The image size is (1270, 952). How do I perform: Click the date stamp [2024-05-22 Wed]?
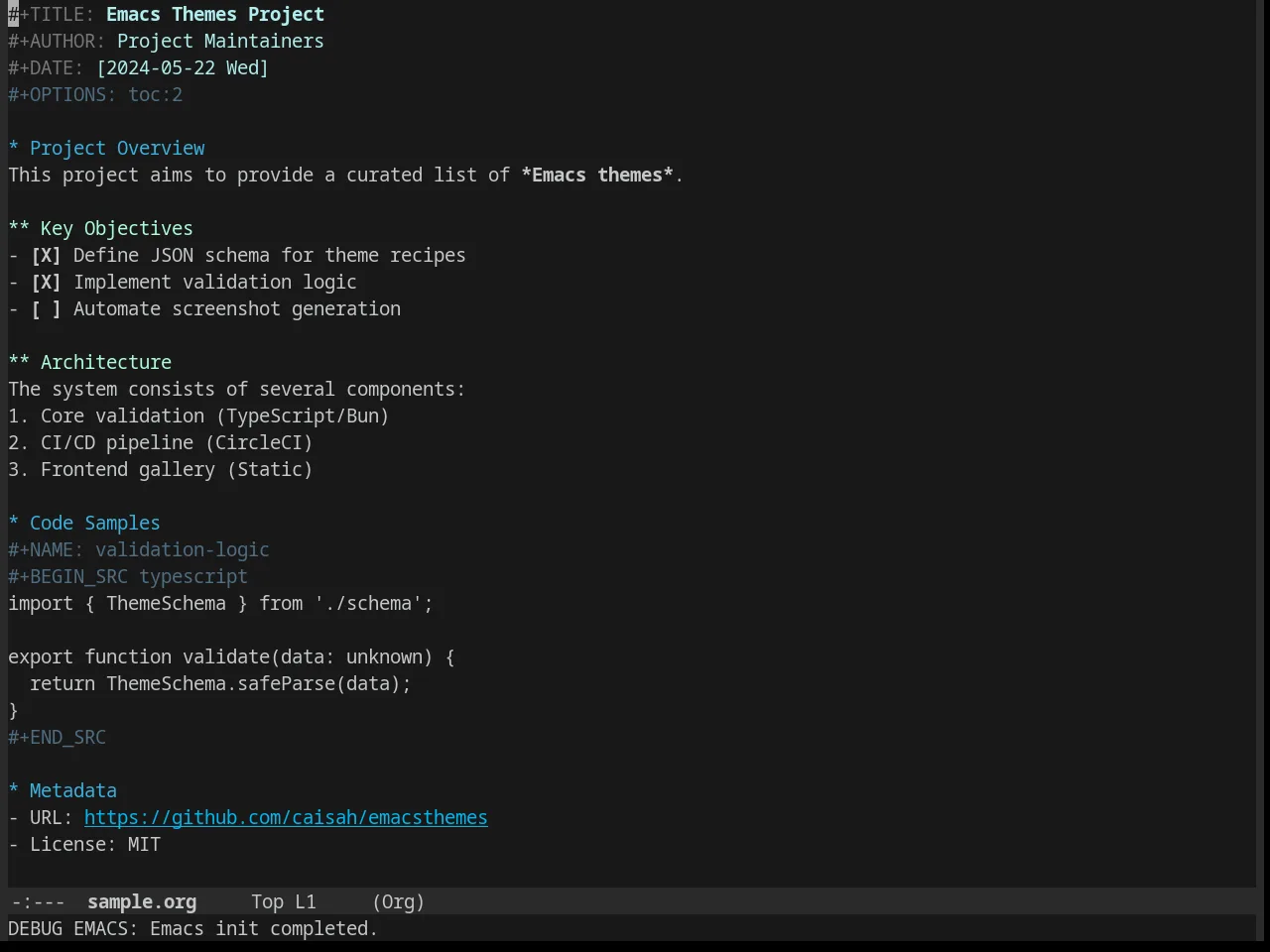[x=183, y=67]
